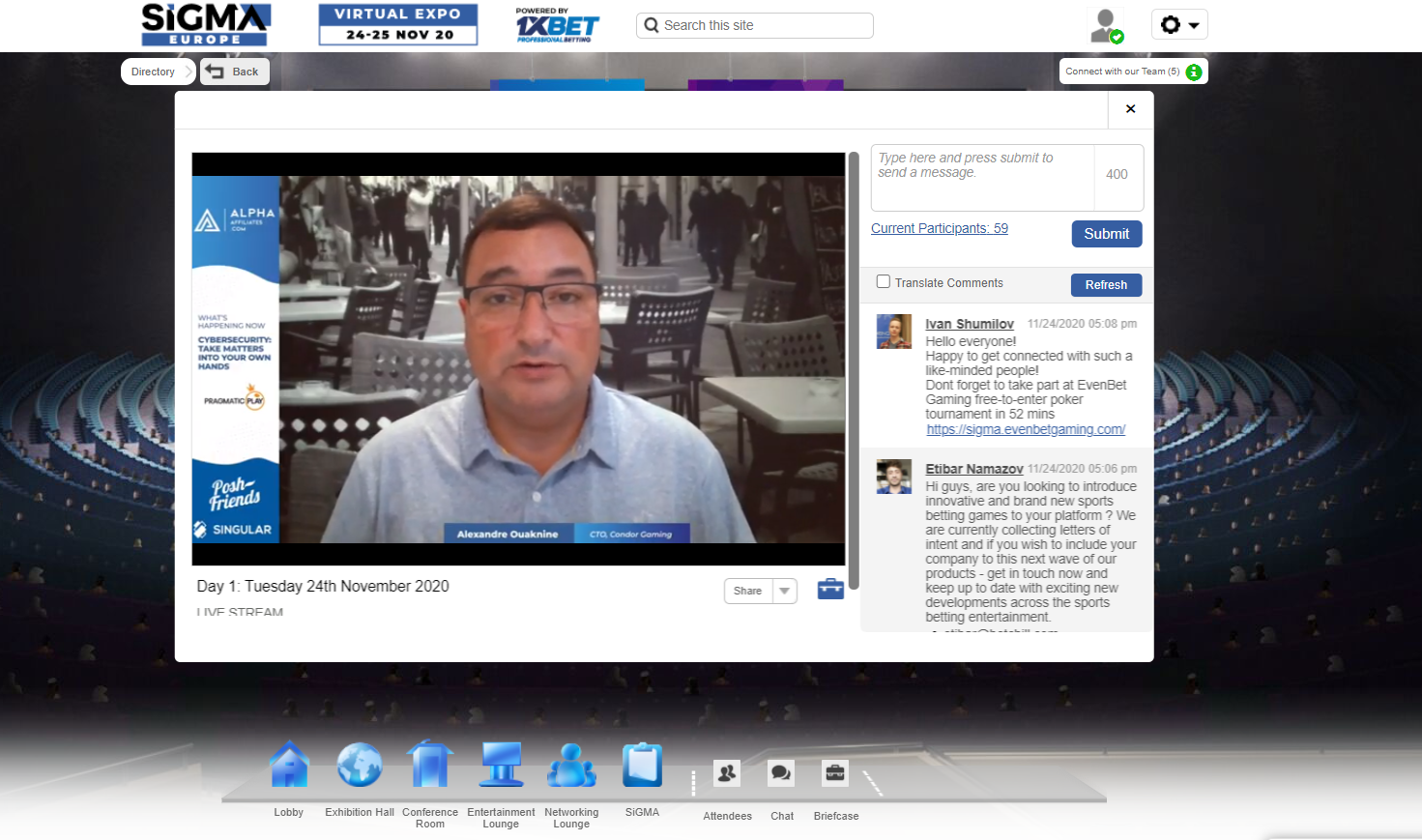Viewport: 1422px width, 840px height.
Task: Expand Connect with our Team panel
Action: tap(1133, 72)
